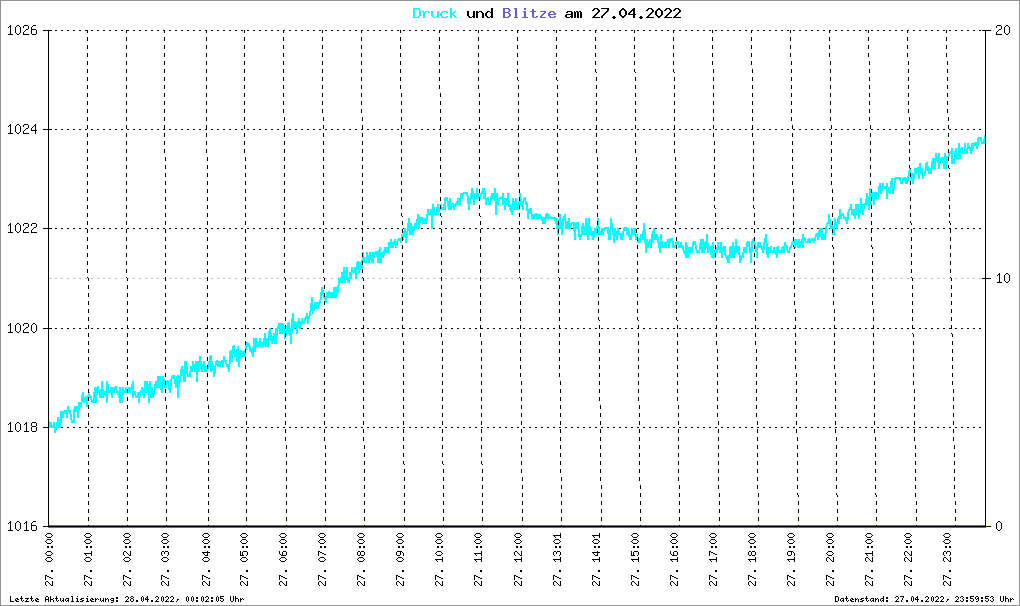Click the time label '27. 19:00'
Viewport: 1020px width, 606px height.
point(792,560)
